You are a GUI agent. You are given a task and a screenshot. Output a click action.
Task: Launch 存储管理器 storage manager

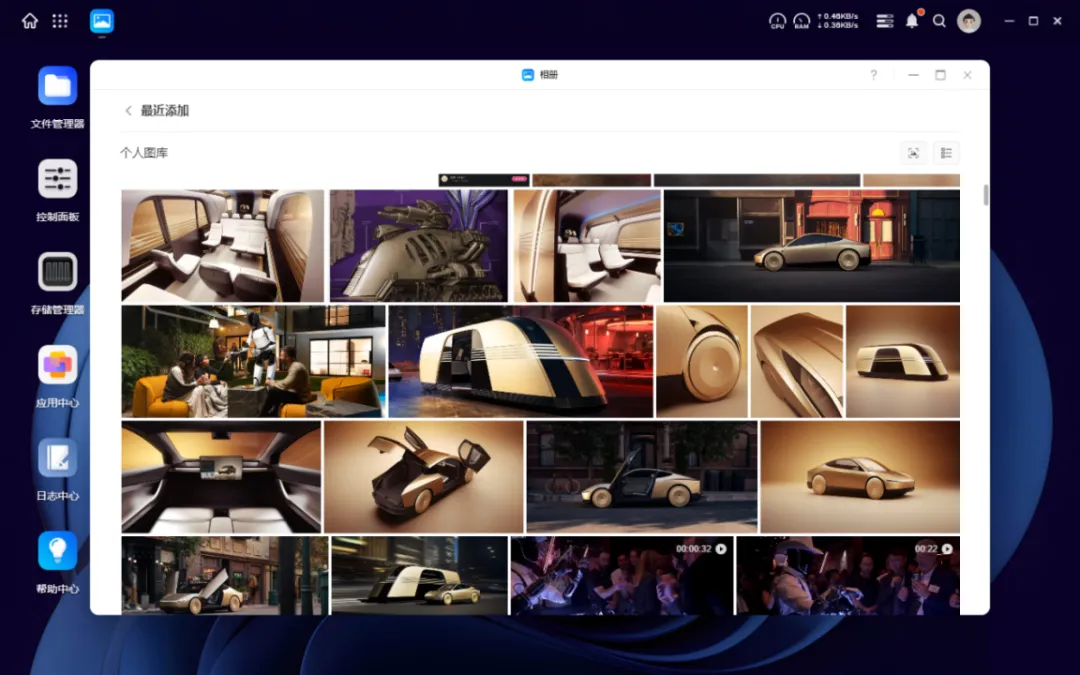pos(57,272)
